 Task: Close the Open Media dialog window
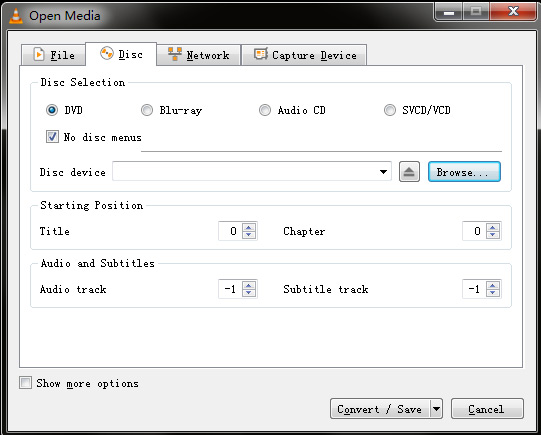pos(513,11)
